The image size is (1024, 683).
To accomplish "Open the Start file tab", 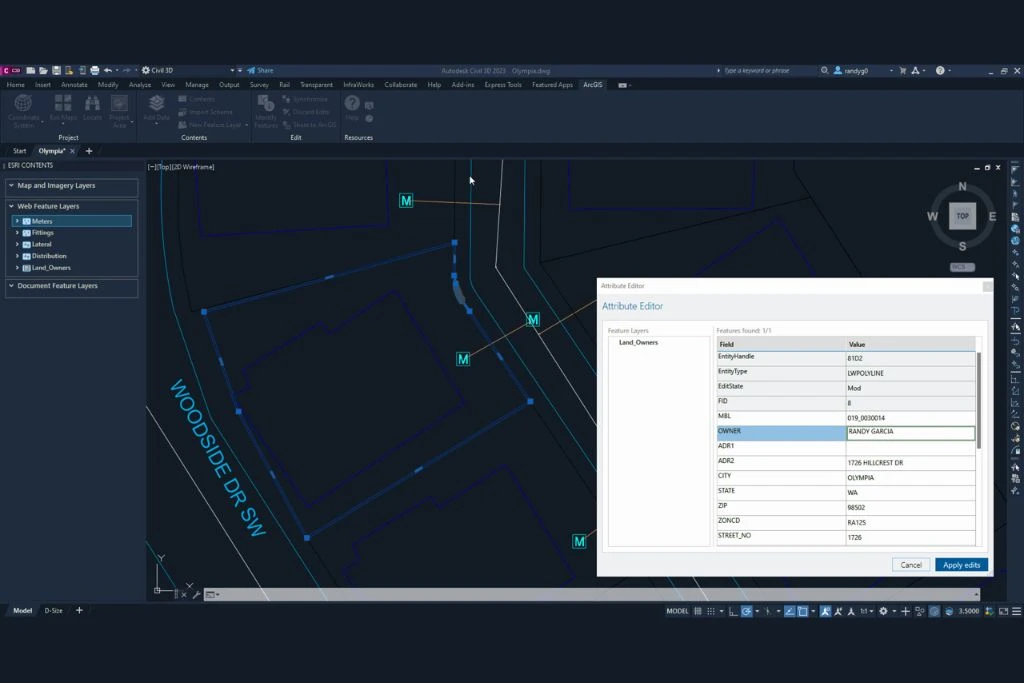I will point(20,151).
